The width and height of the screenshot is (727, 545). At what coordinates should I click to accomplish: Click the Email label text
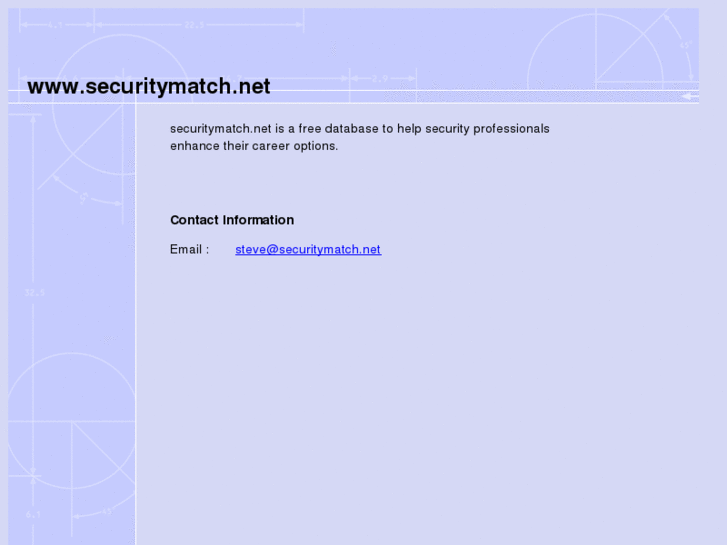(x=189, y=250)
